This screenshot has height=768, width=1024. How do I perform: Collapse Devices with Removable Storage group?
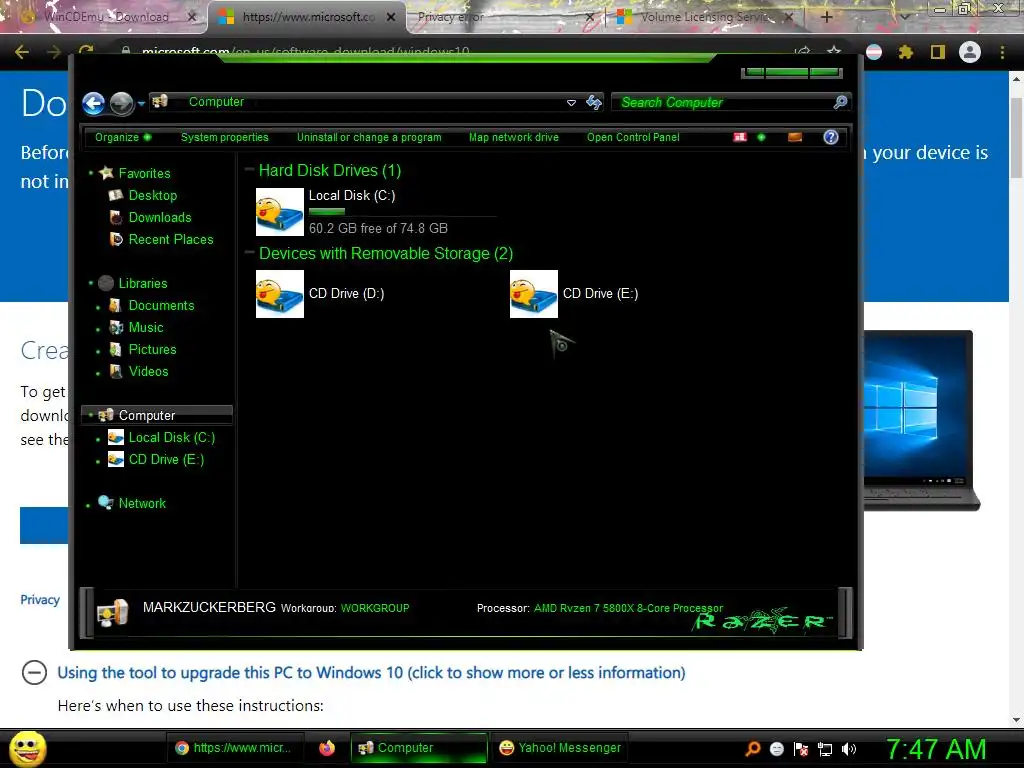click(x=249, y=253)
